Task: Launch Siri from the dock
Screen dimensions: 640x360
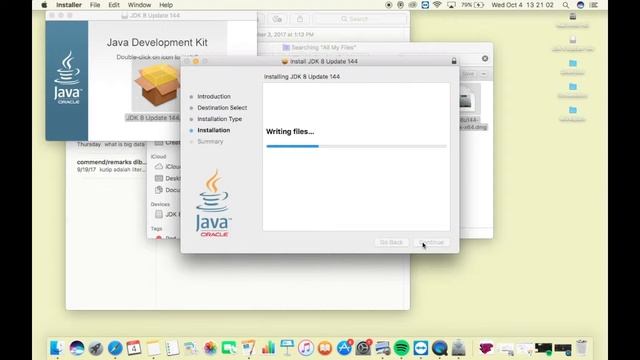Action: tap(76, 348)
